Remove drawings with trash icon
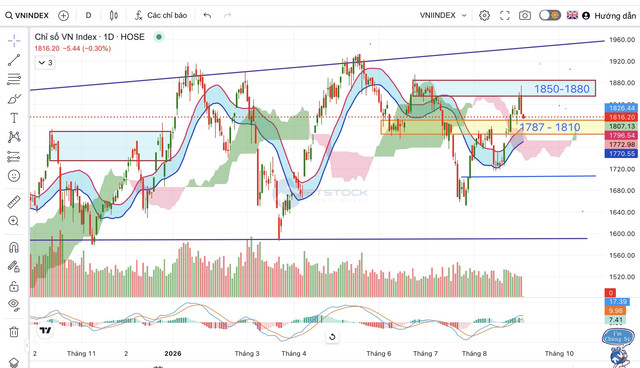The image size is (640, 368). (x=14, y=332)
